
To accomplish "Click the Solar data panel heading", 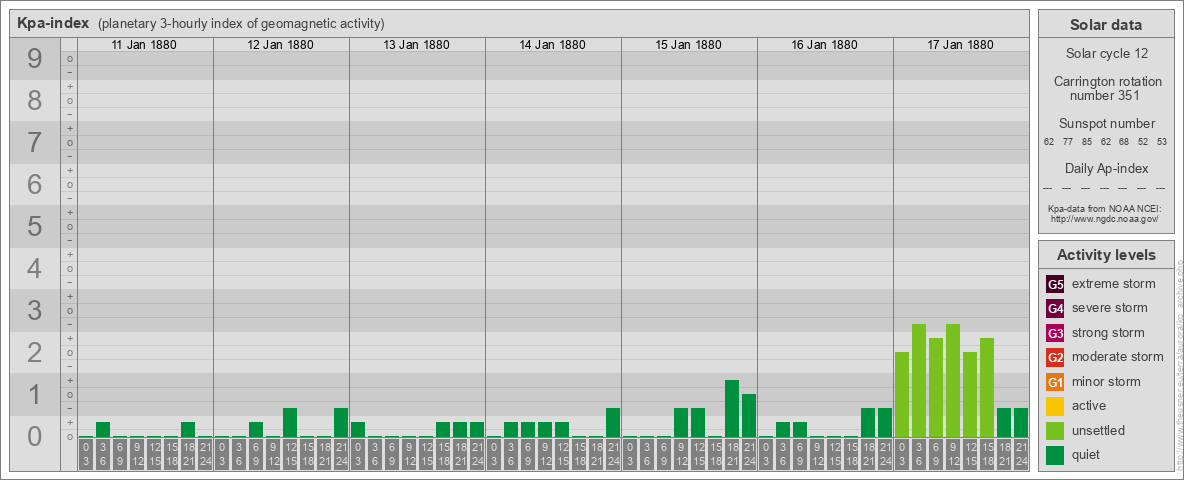I will pyautogui.click(x=1106, y=25).
